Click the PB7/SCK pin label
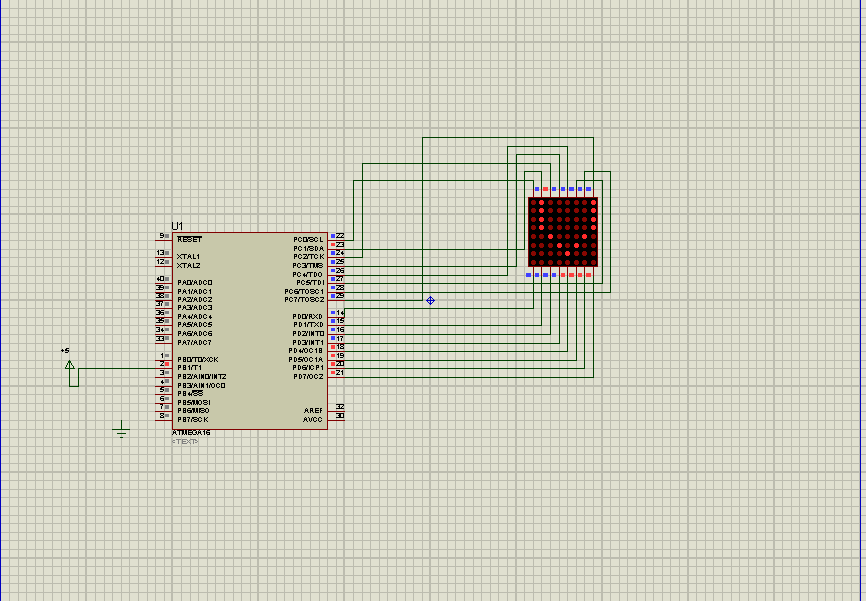 pyautogui.click(x=193, y=420)
